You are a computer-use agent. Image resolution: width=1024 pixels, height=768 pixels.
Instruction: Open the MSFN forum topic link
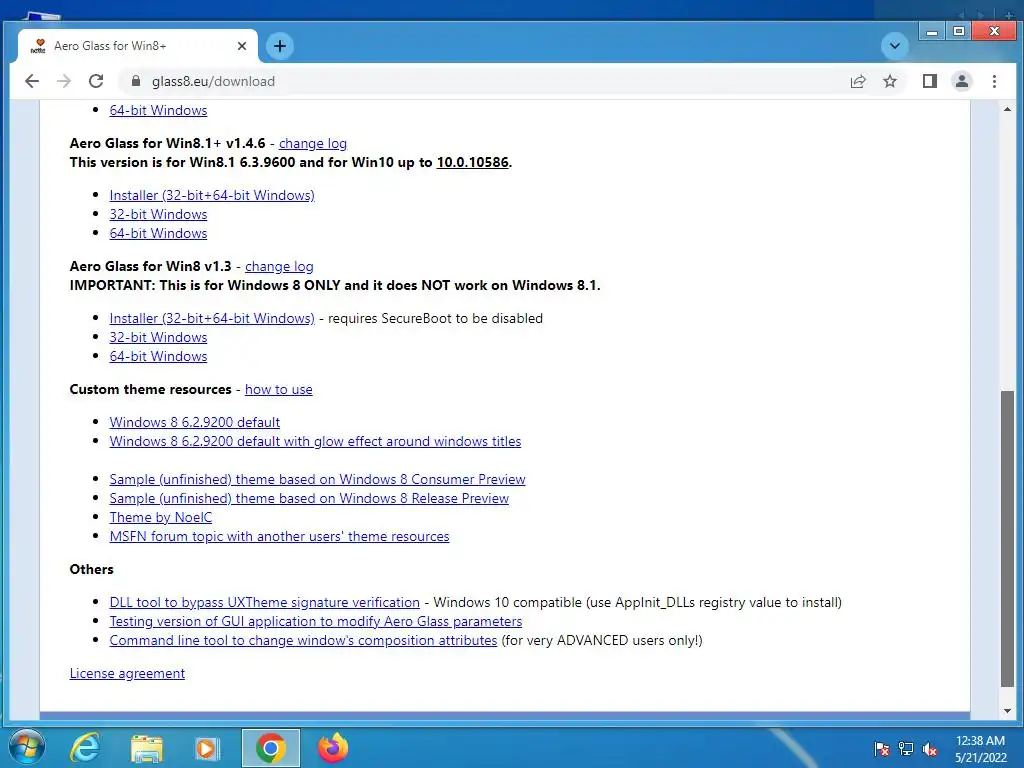280,536
